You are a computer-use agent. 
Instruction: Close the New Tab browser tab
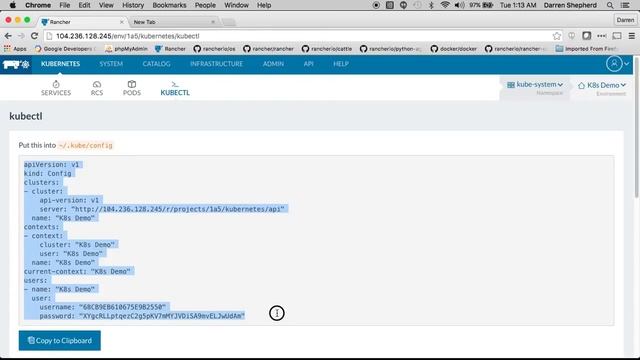[x=213, y=22]
